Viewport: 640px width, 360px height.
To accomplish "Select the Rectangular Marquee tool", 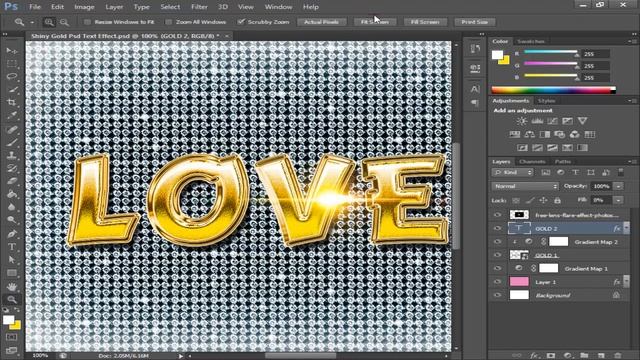I will pyautogui.click(x=11, y=64).
